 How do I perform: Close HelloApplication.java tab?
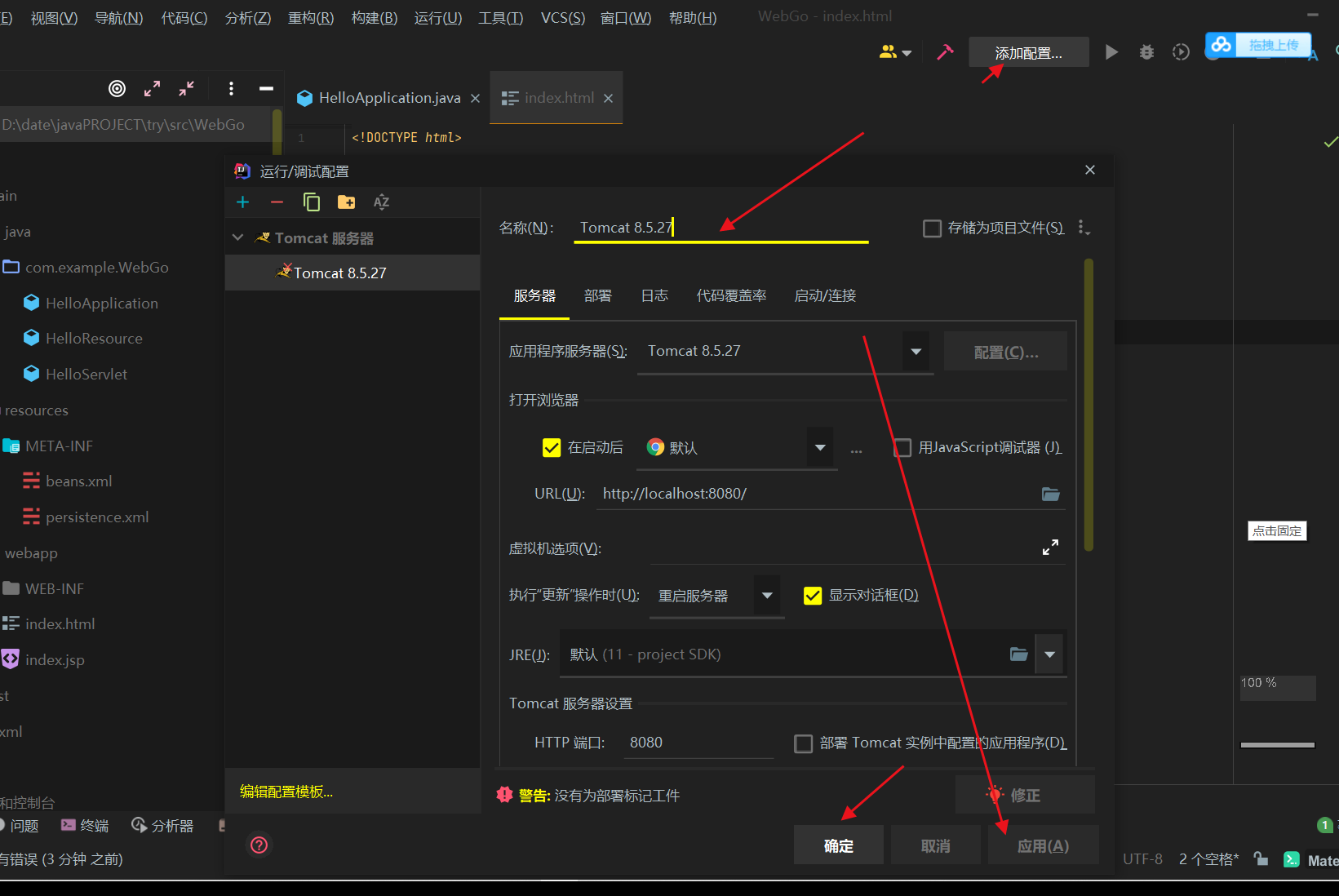tap(475, 98)
